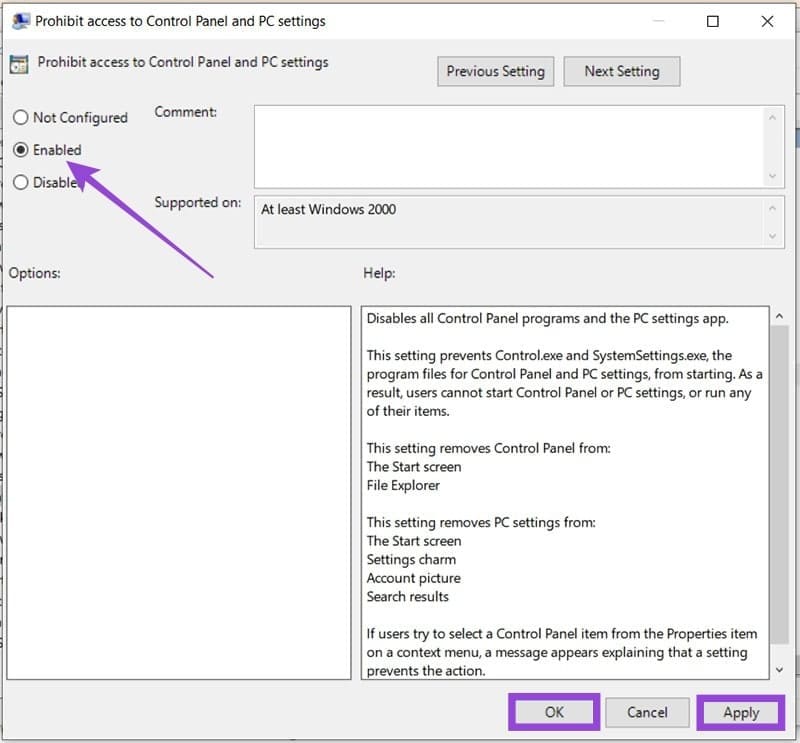Image resolution: width=800 pixels, height=743 pixels.
Task: Choose the Enabled radio option
Action: click(x=21, y=150)
